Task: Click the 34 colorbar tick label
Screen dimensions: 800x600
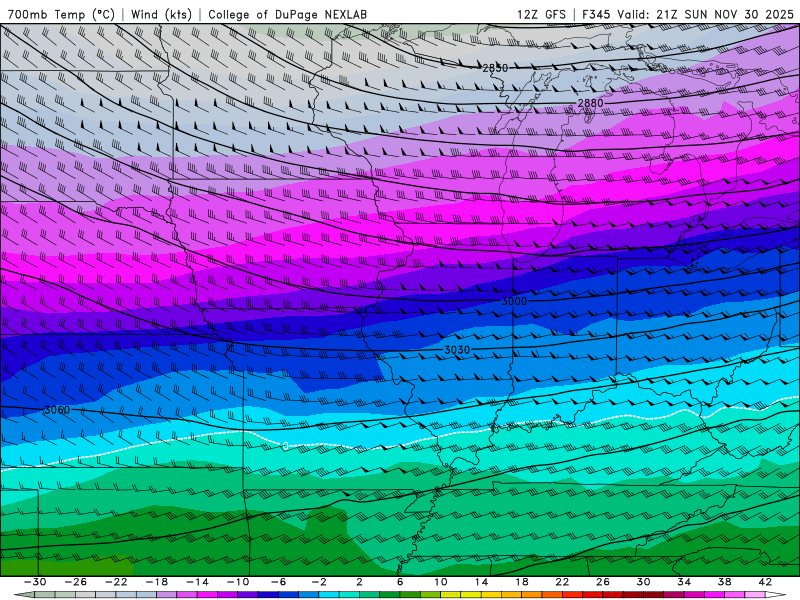Action: (684, 582)
